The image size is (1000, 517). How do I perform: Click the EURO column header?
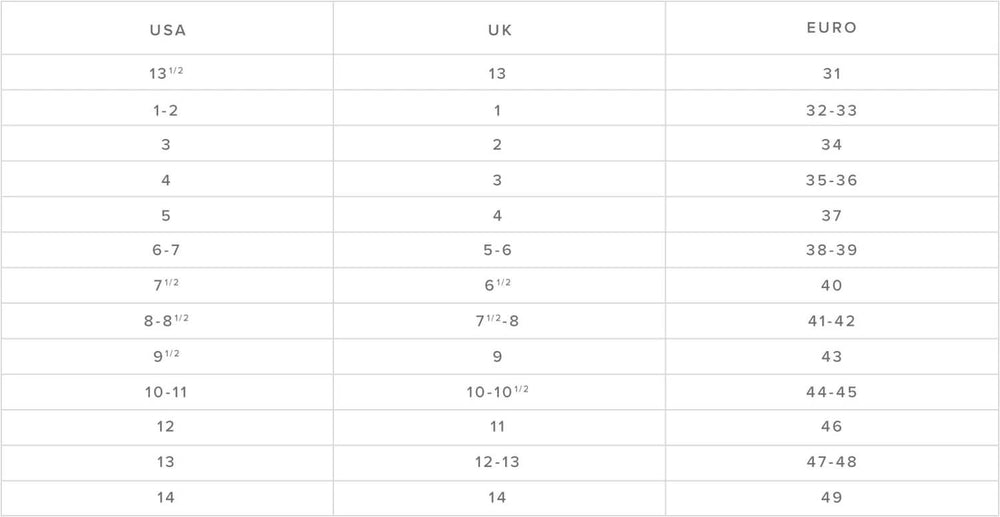831,28
